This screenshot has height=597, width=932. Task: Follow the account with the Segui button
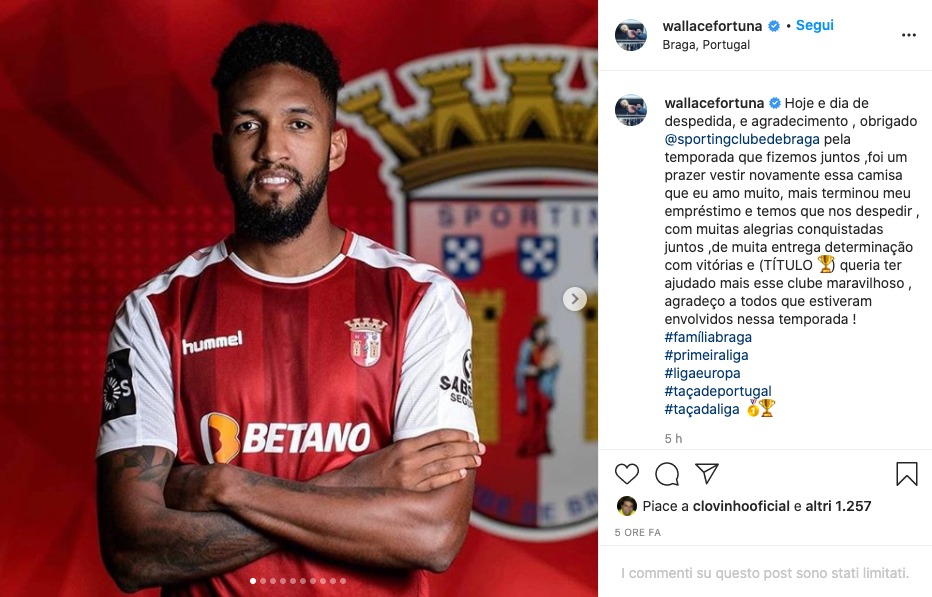pyautogui.click(x=814, y=26)
